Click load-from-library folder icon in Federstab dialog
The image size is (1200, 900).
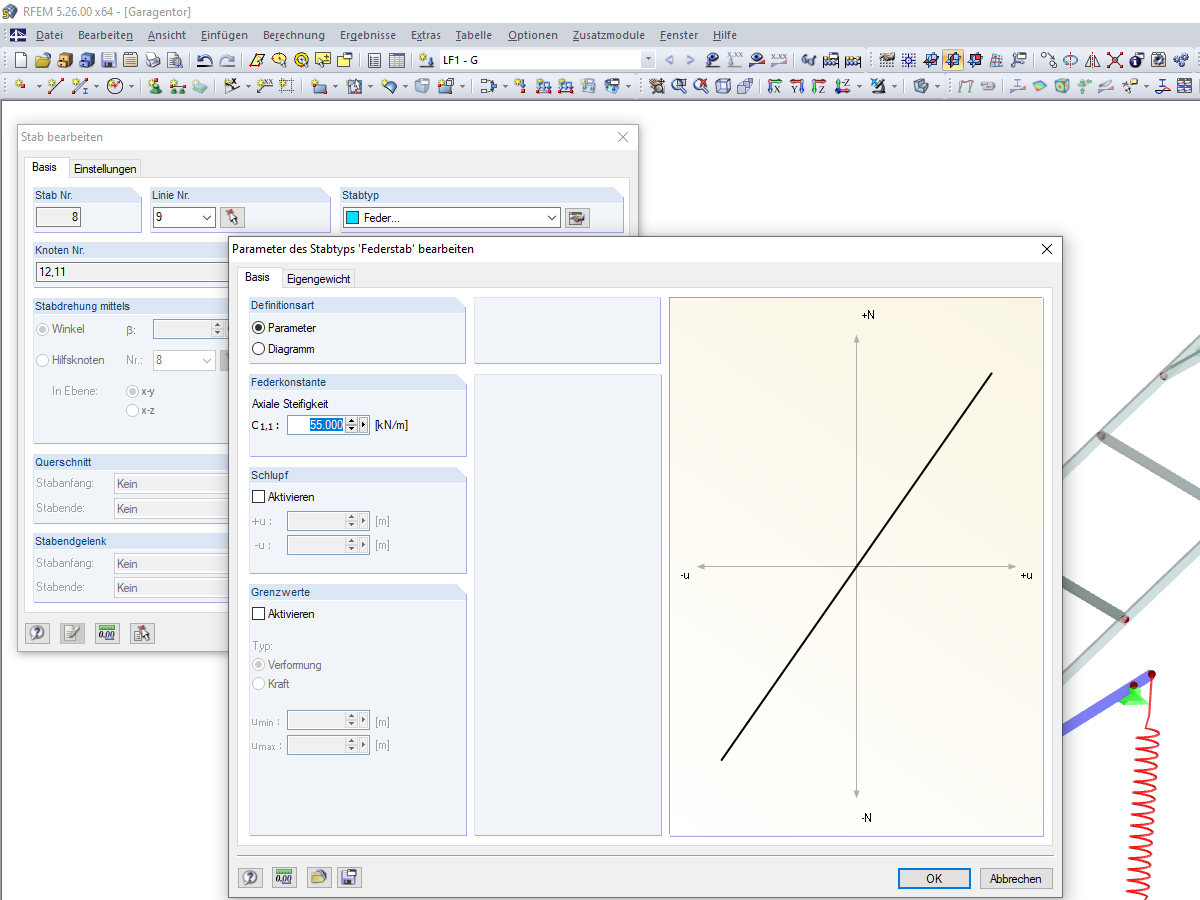[318, 878]
